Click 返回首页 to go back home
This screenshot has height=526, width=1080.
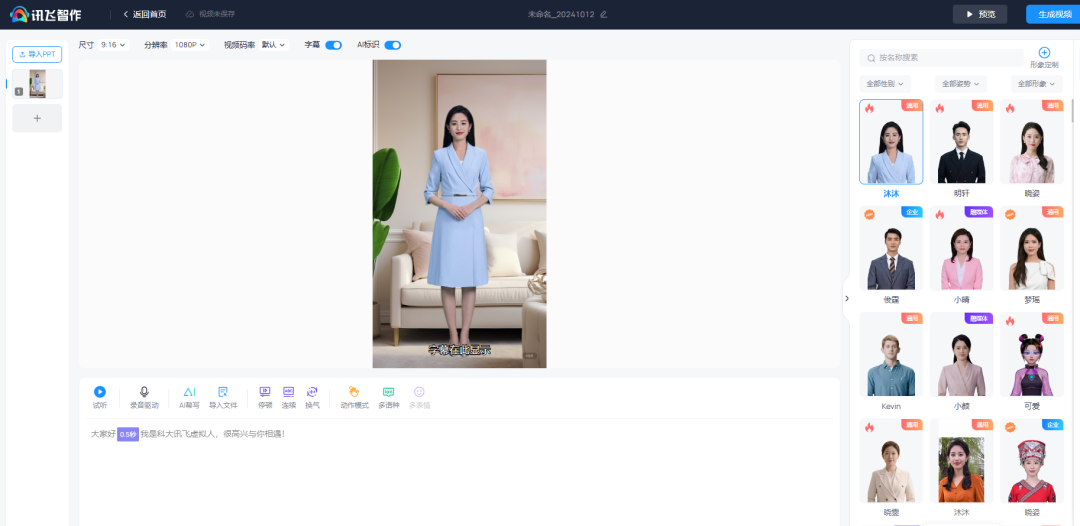pos(145,14)
